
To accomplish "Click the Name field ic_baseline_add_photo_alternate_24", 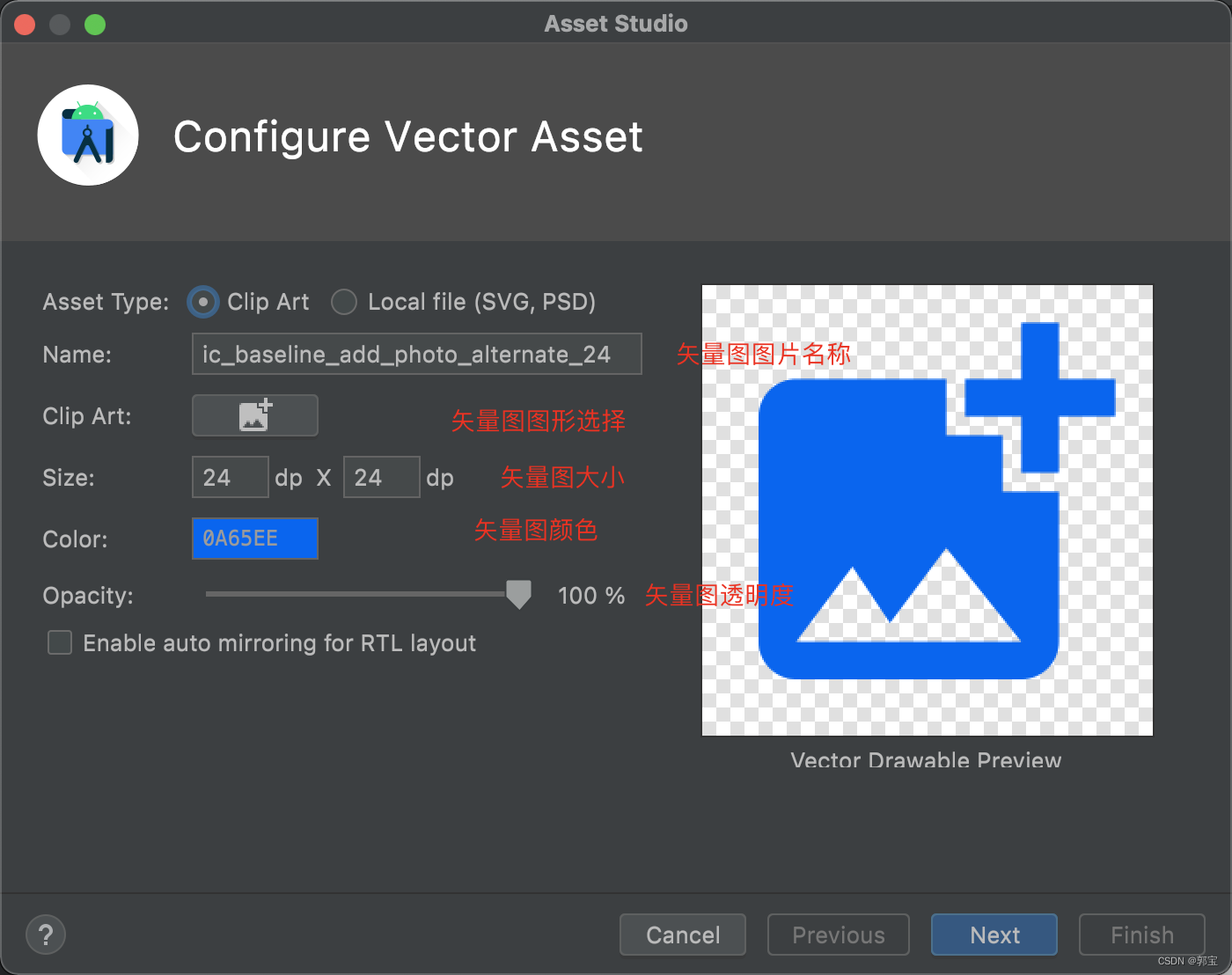I will 417,354.
